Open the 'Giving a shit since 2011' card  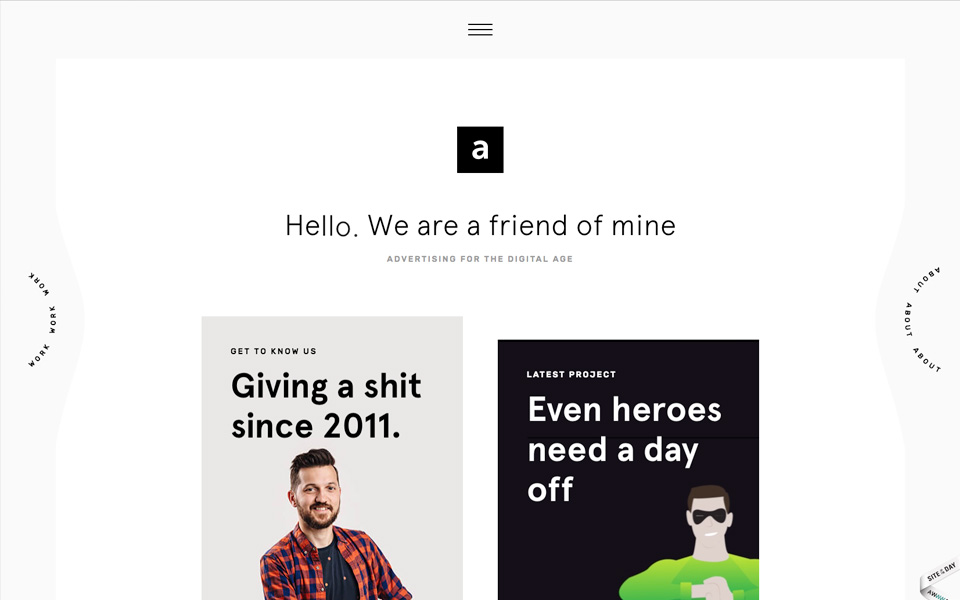pyautogui.click(x=332, y=458)
